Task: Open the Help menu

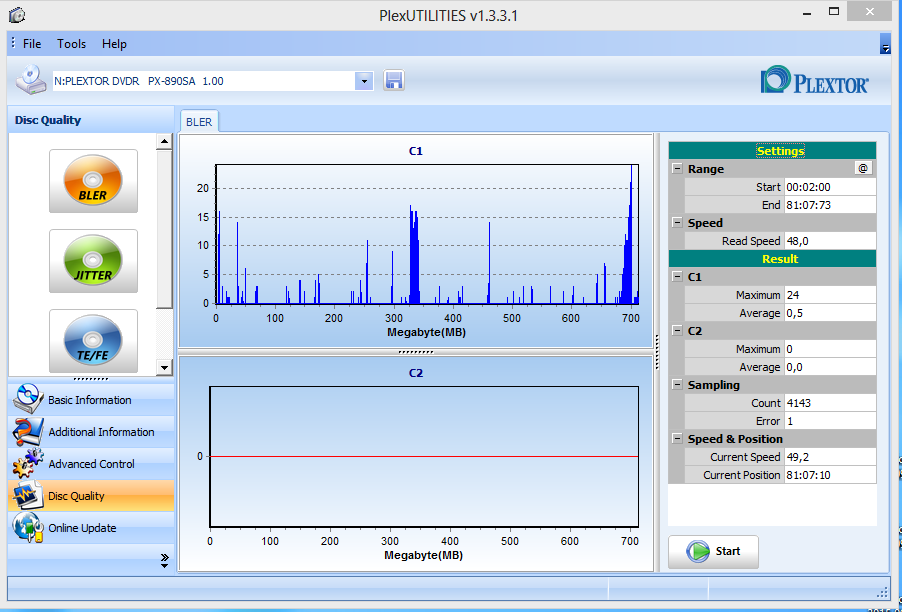Action: (x=114, y=44)
